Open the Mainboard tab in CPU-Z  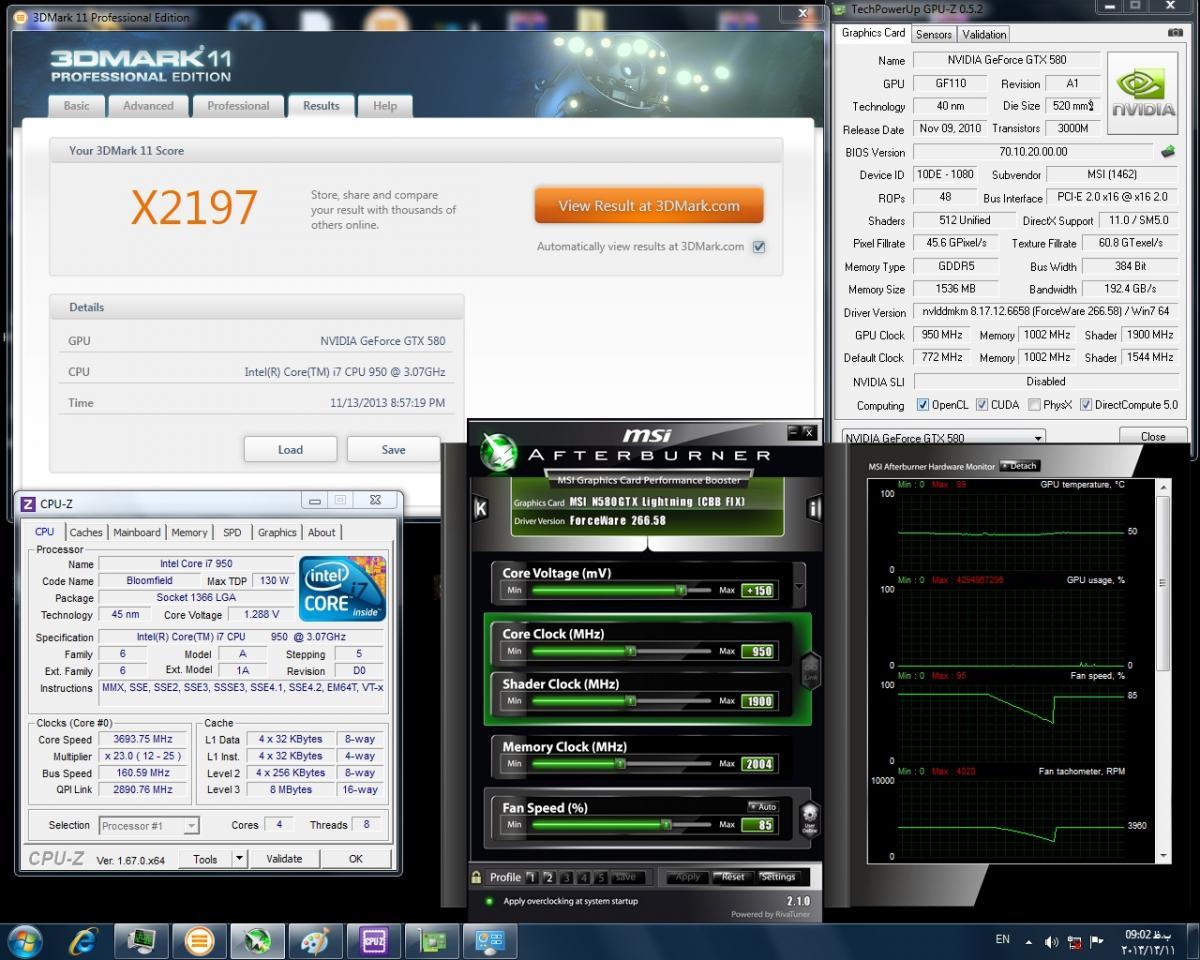(137, 532)
